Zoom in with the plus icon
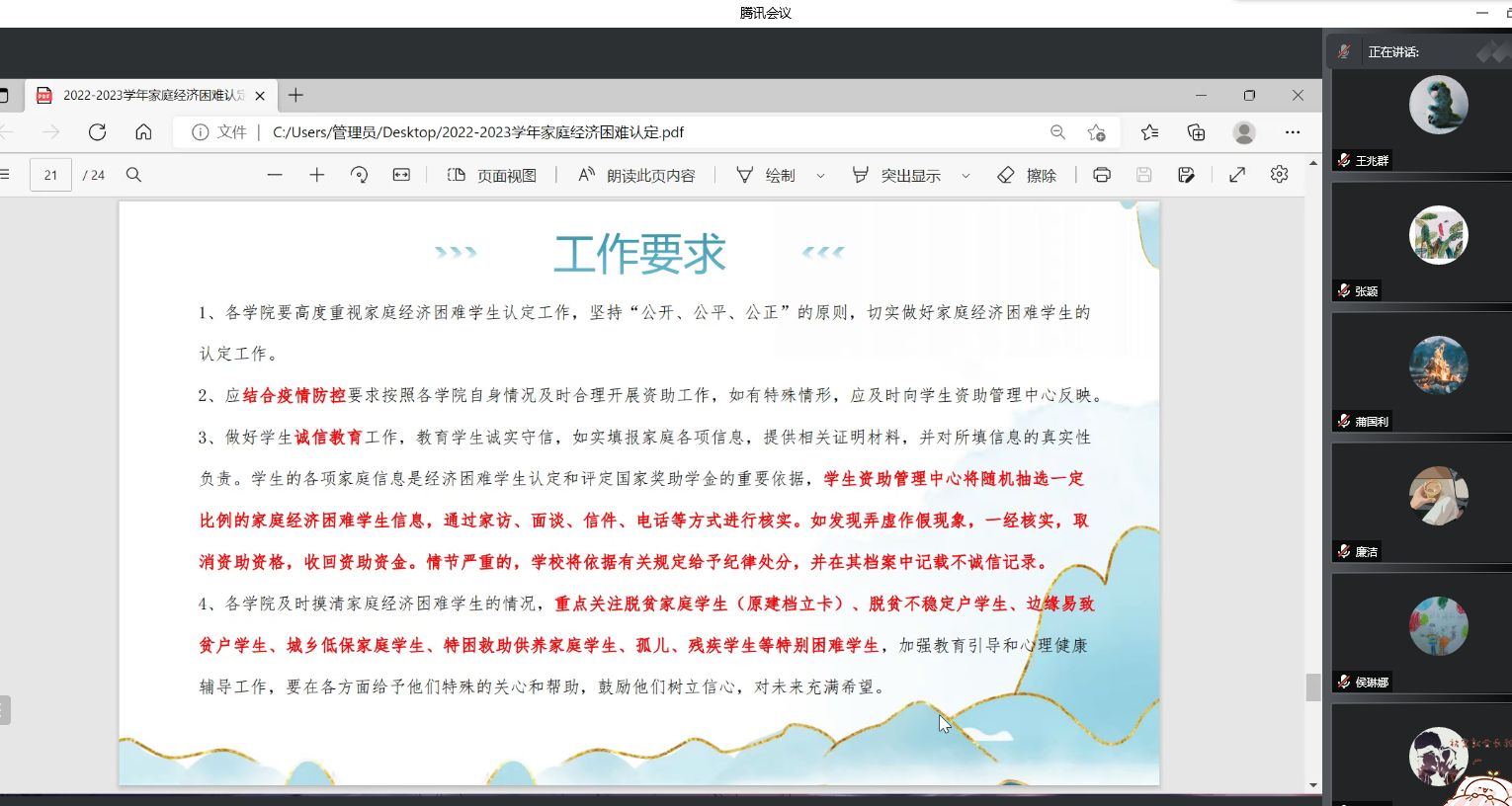The width and height of the screenshot is (1512, 806). (316, 175)
